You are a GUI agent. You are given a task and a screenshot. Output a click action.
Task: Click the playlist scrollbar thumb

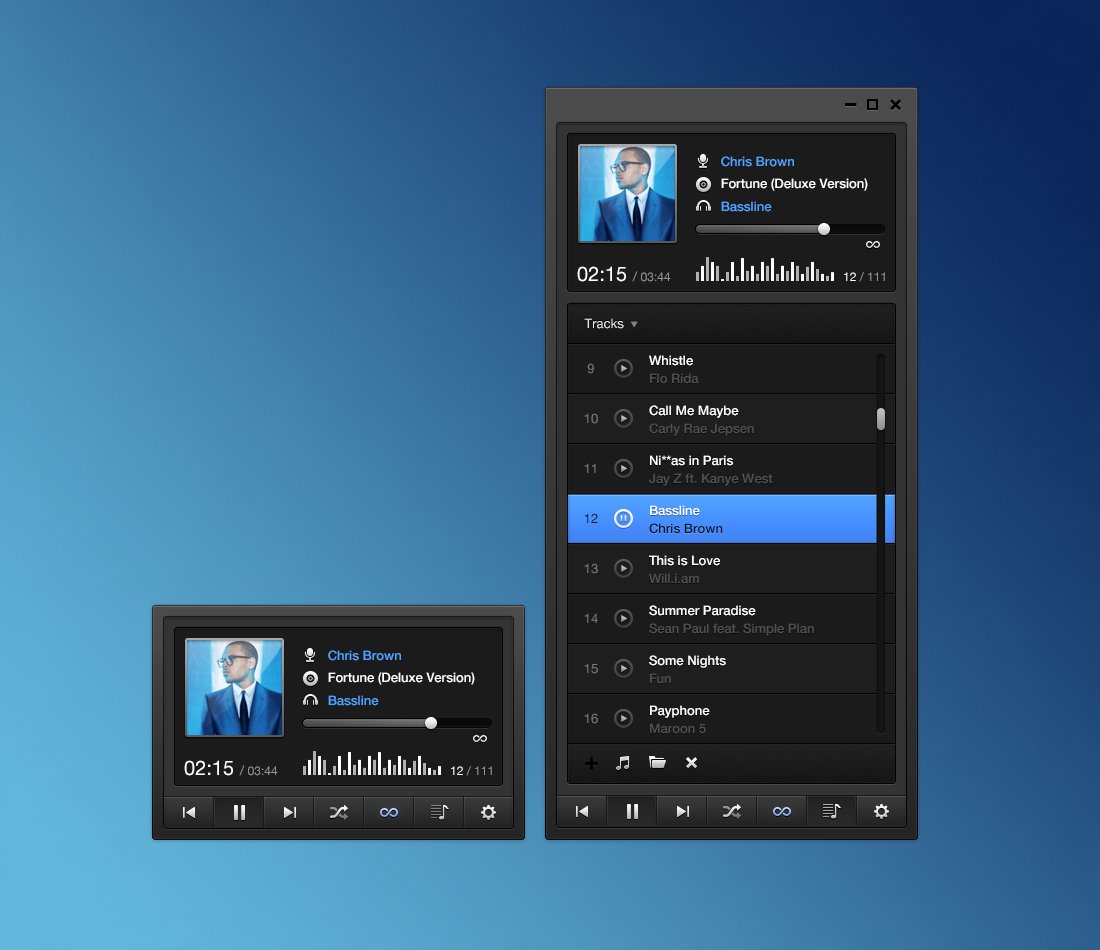pos(880,419)
